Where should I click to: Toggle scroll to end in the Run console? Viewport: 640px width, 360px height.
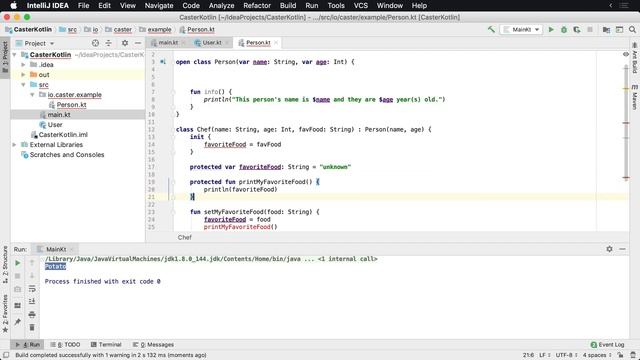point(32,301)
